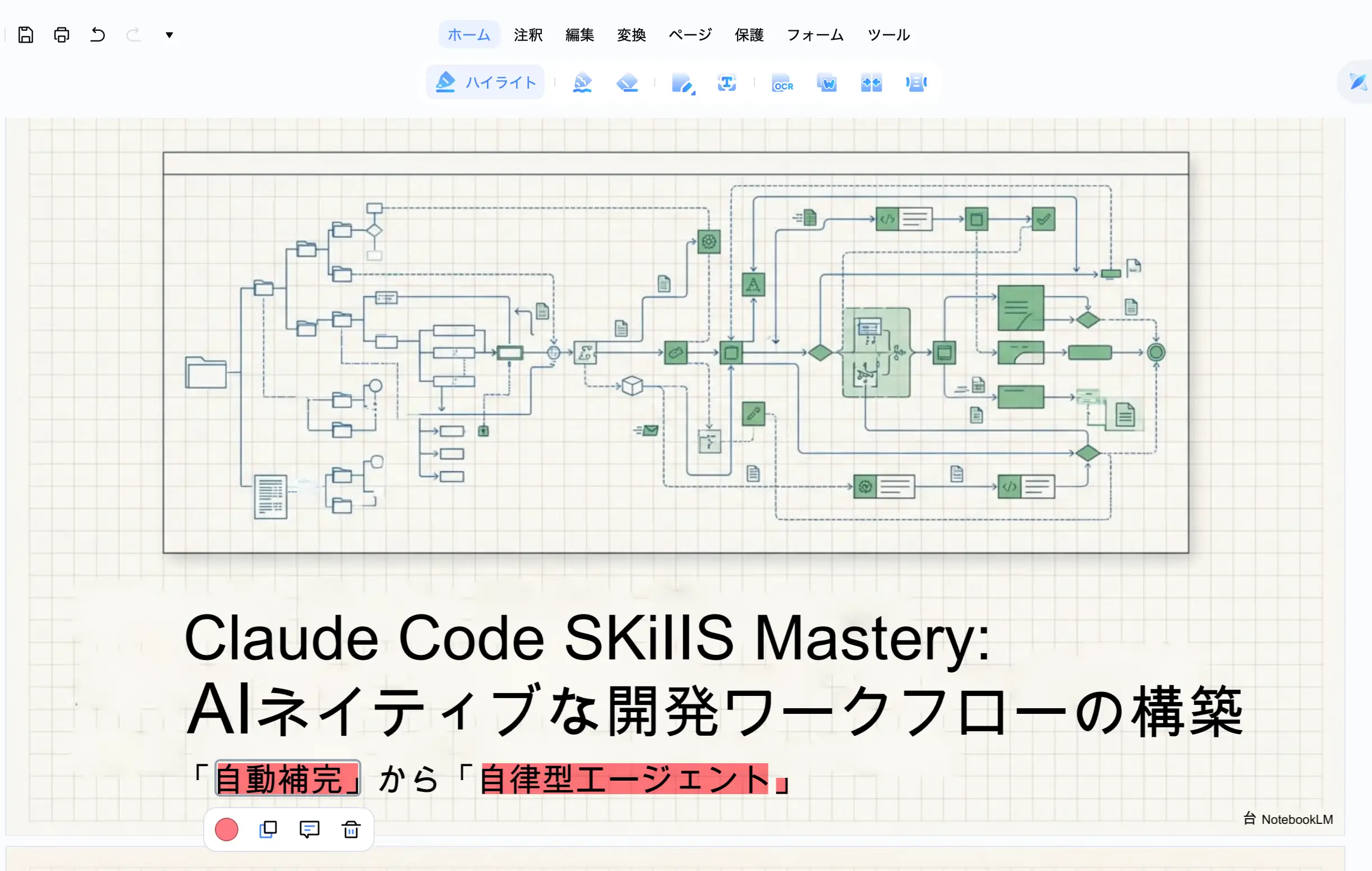Click the heading AIネイティブな開発ワークフローの構築
This screenshot has width=1372, height=871.
pyautogui.click(x=715, y=710)
